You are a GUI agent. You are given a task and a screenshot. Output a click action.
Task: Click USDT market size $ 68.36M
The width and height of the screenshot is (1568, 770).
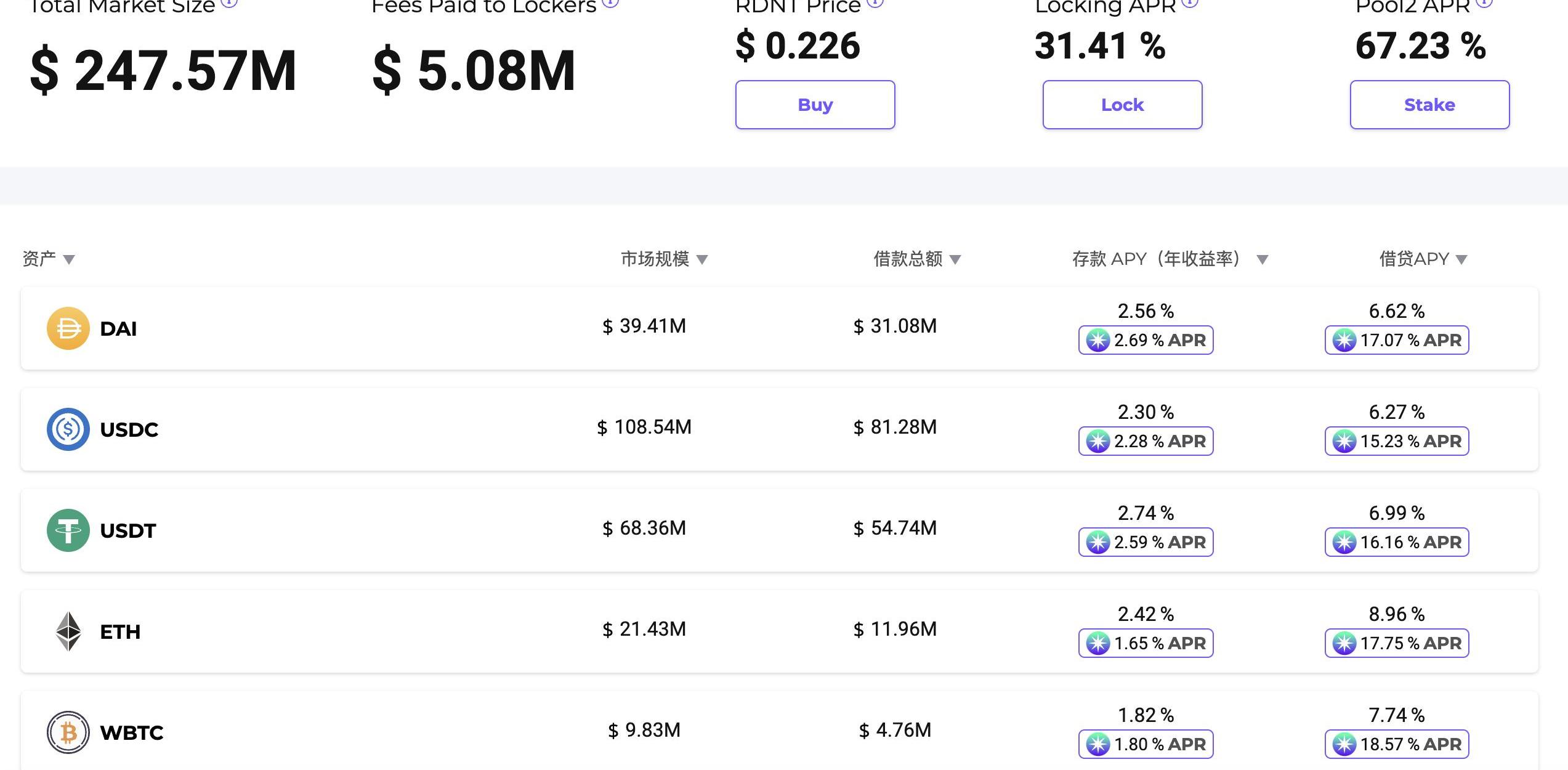click(644, 528)
